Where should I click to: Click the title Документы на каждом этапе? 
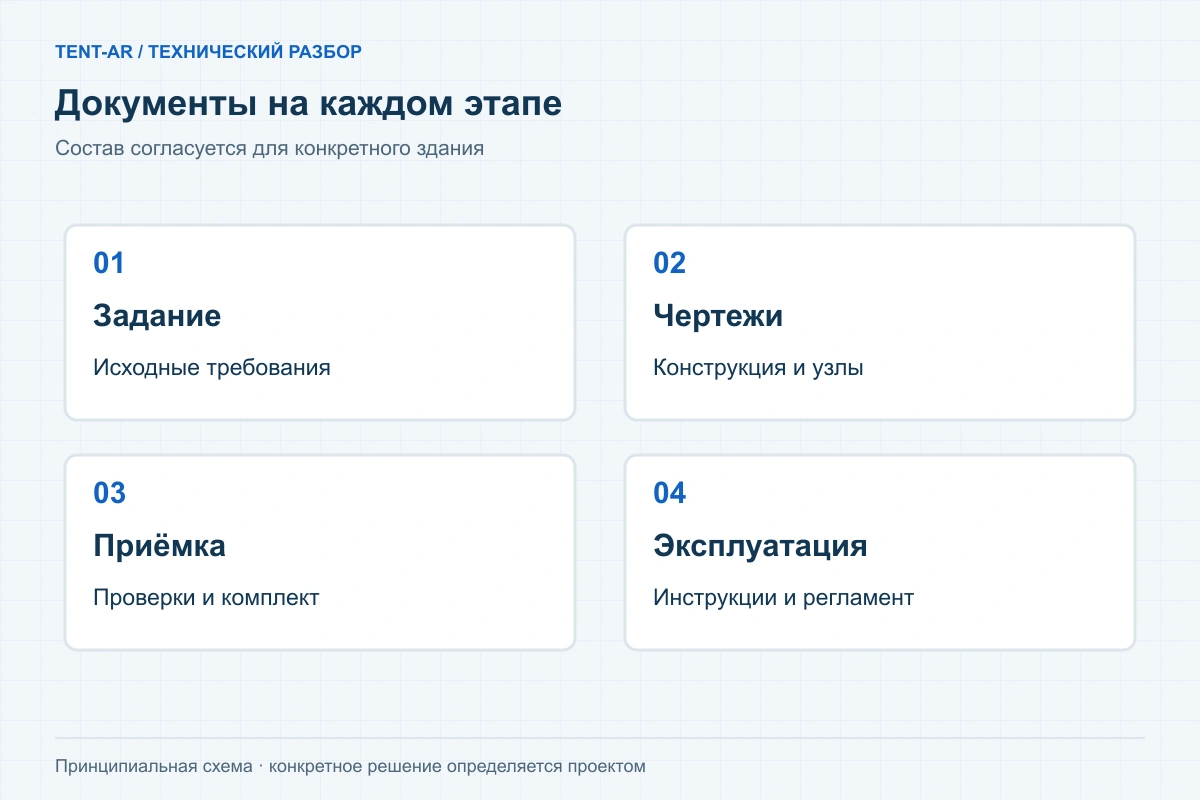click(308, 104)
